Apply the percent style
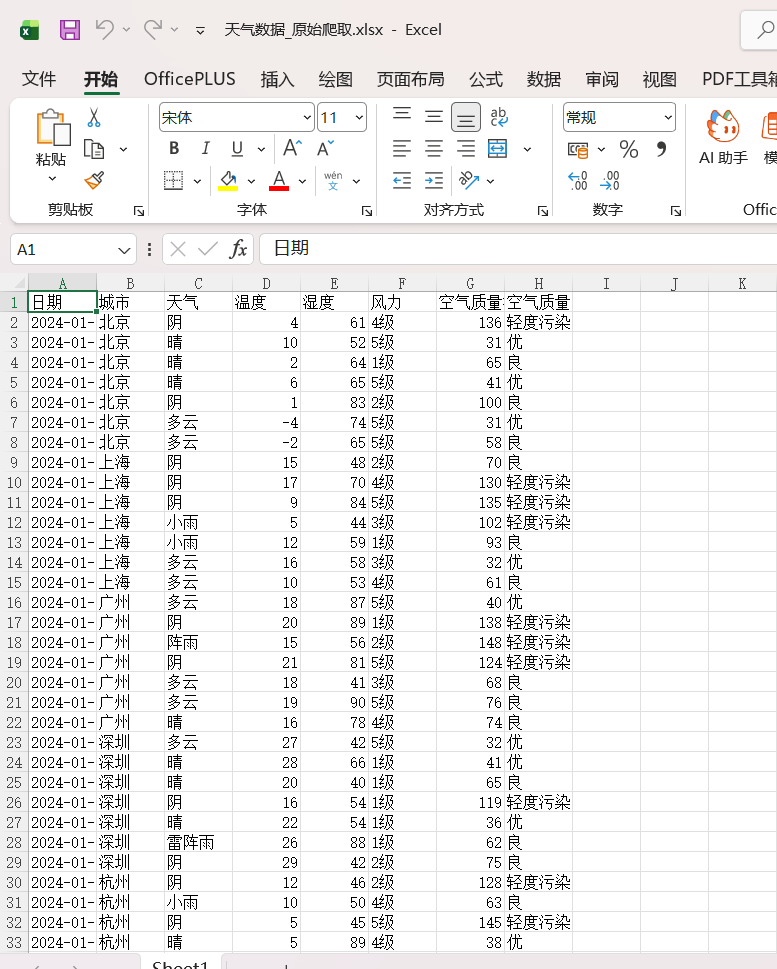The image size is (777, 969). click(629, 149)
